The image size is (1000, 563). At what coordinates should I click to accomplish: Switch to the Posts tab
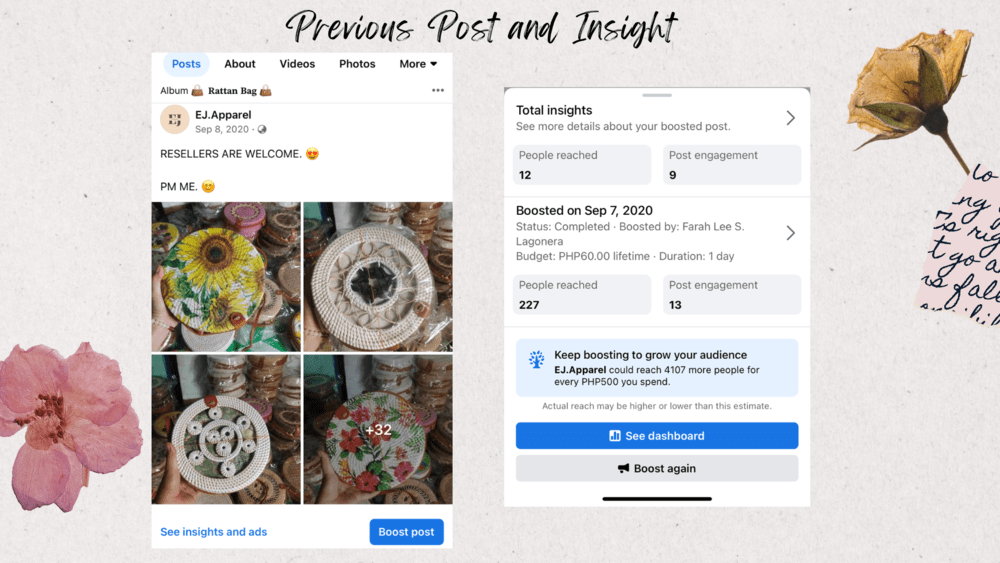[x=186, y=64]
